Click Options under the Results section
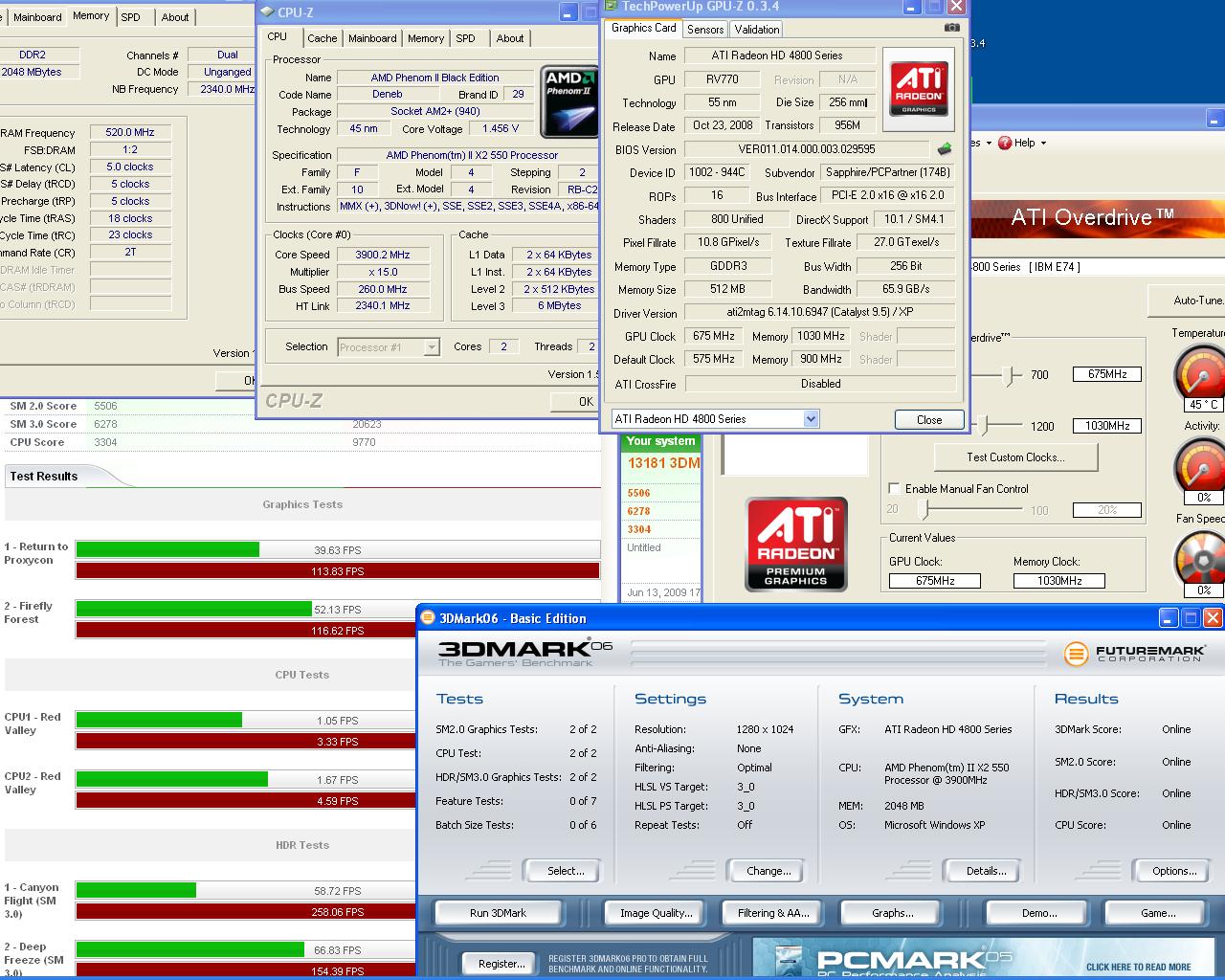This screenshot has height=980, width=1225. (x=1173, y=871)
